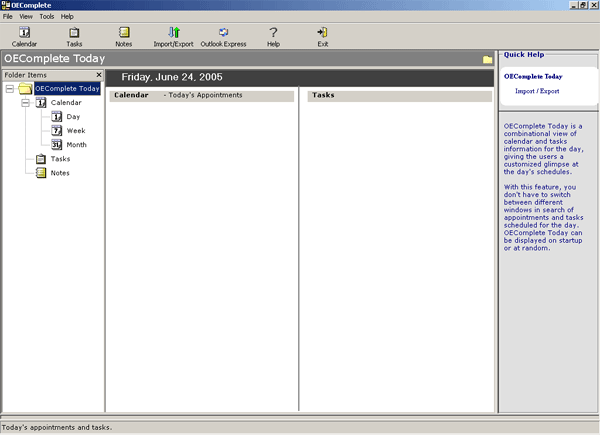The image size is (600, 435).
Task: Follow the OEComplete Today quick help link
Action: tap(533, 77)
